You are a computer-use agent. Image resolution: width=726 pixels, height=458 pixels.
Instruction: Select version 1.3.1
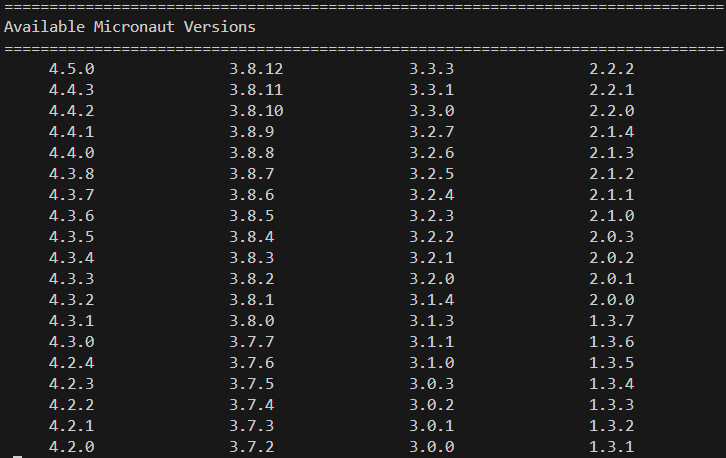pyautogui.click(x=612, y=447)
